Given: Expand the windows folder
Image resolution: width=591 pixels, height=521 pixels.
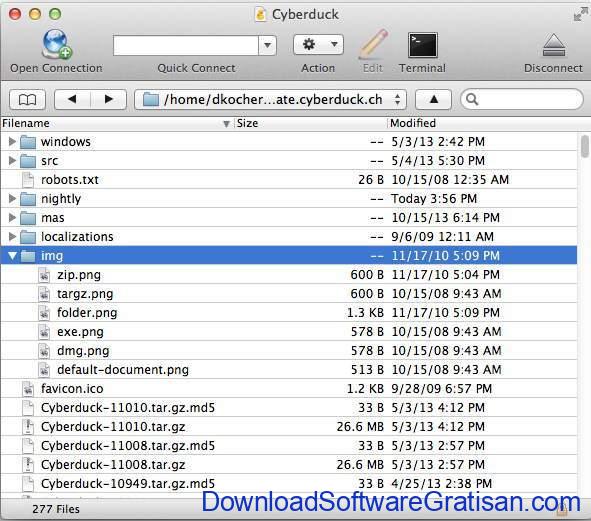Looking at the screenshot, I should coord(12,141).
